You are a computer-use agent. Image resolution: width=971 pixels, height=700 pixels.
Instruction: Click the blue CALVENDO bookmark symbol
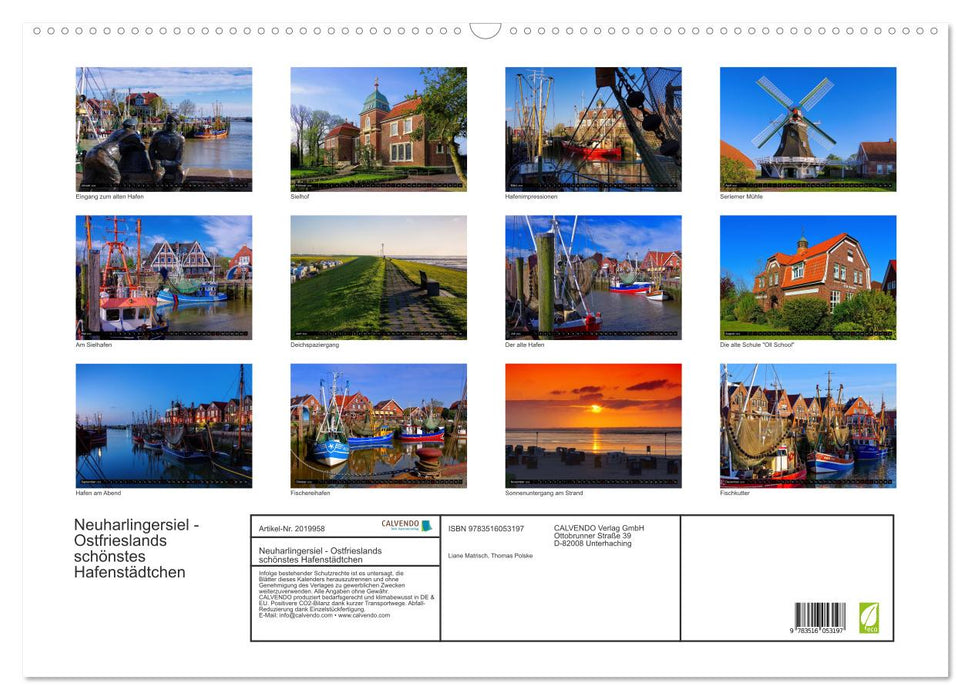click(426, 524)
